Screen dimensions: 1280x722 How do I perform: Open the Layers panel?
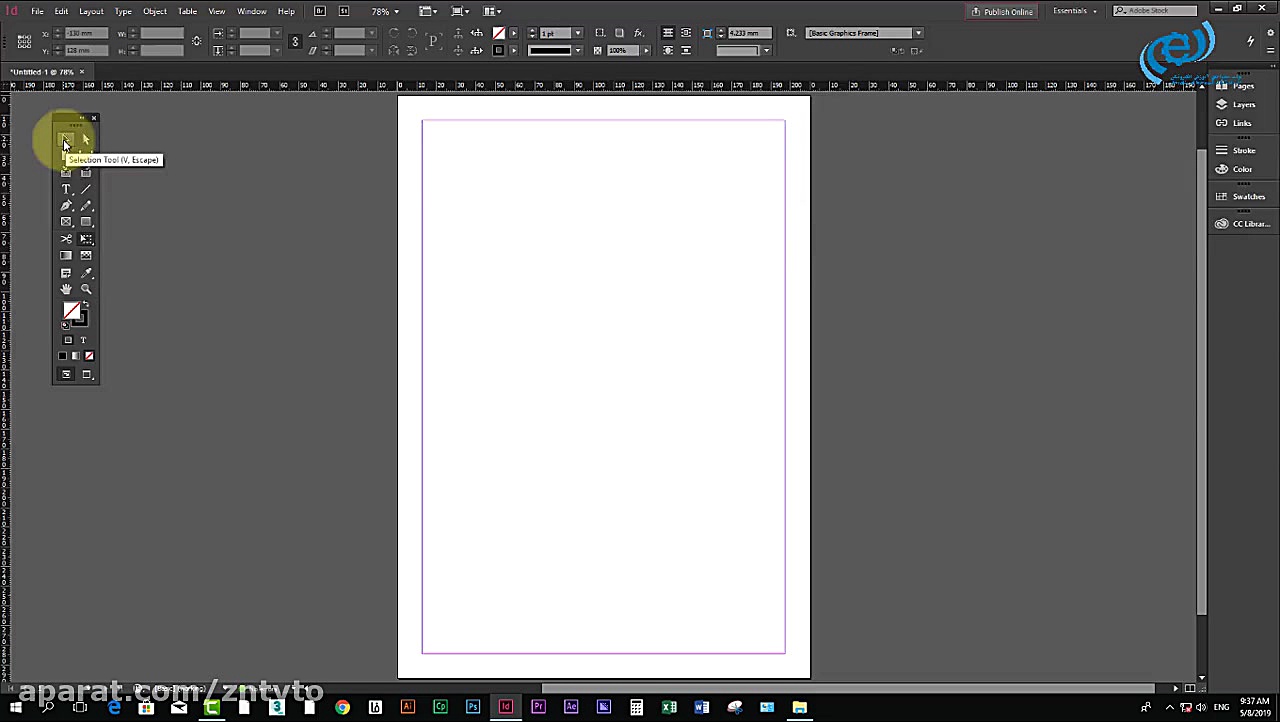1243,104
